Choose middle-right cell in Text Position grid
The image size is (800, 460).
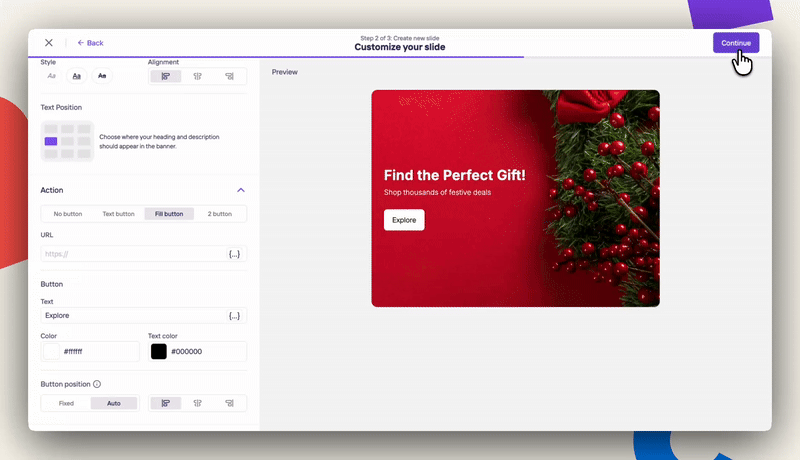point(84,141)
